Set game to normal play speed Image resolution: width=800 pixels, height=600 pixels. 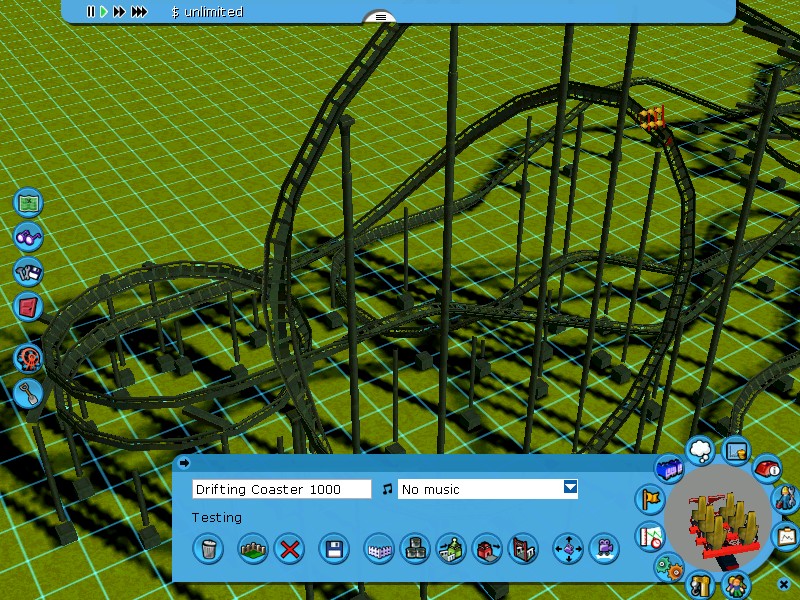pyautogui.click(x=104, y=12)
